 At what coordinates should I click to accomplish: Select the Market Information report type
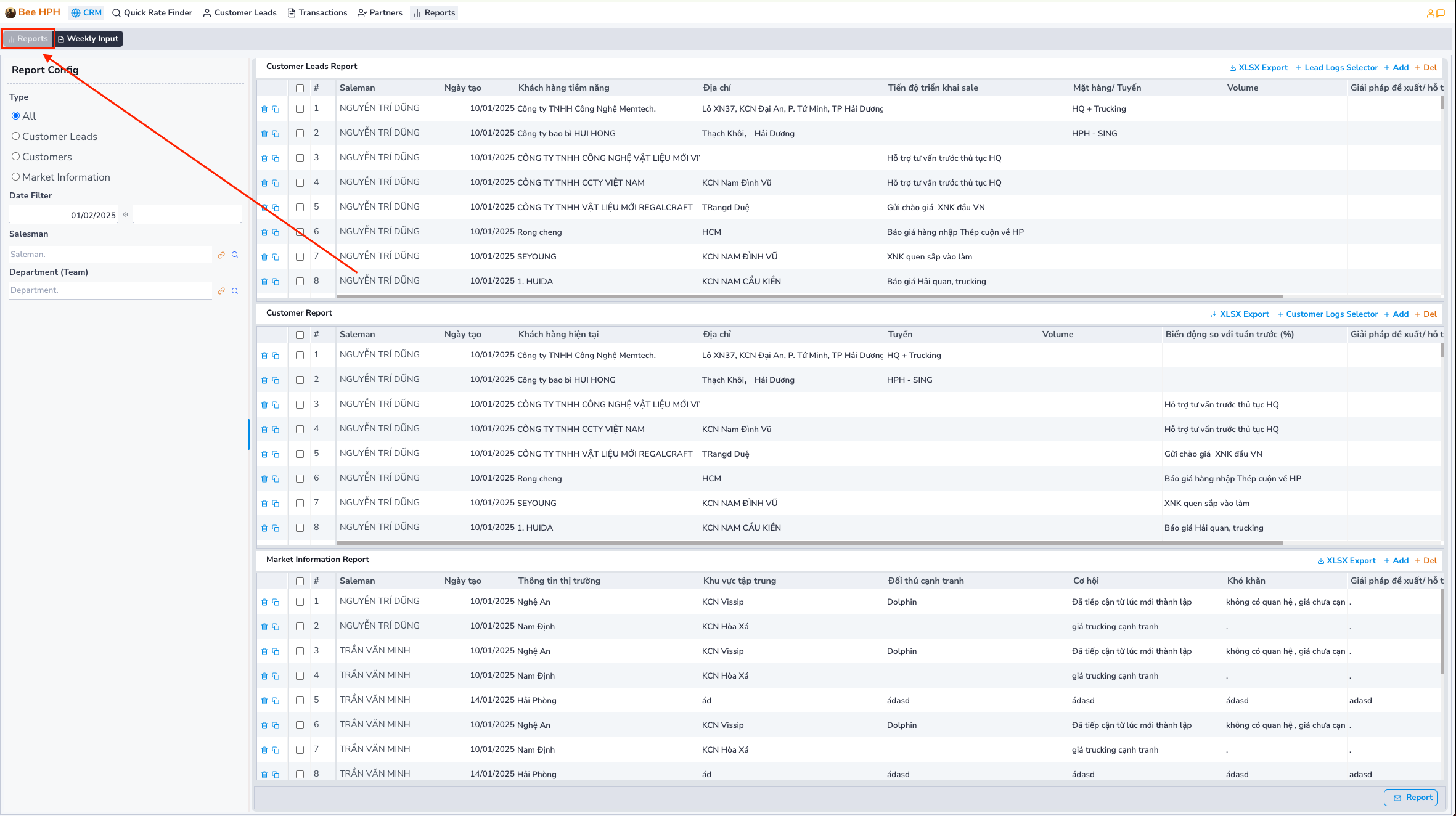coord(16,177)
